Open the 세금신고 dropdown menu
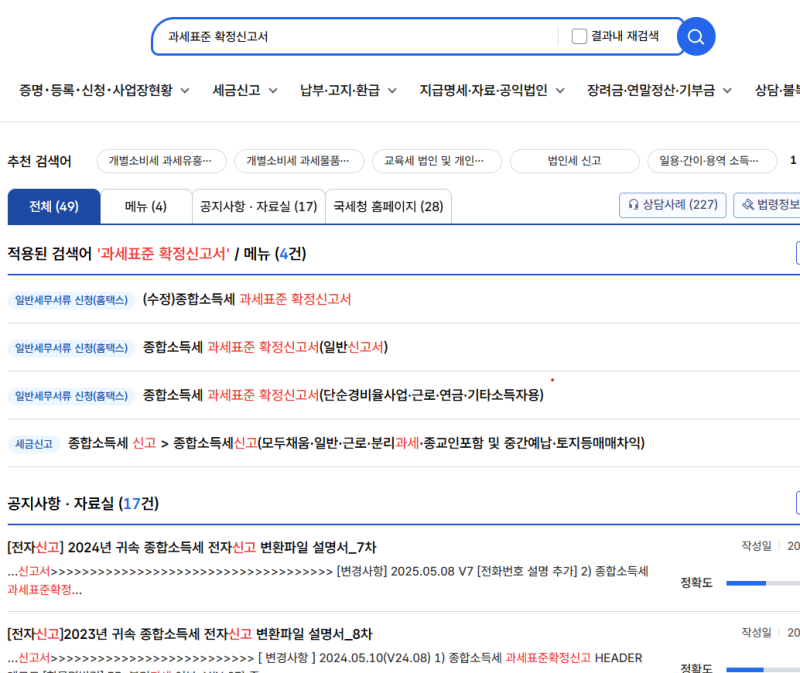 coord(245,90)
